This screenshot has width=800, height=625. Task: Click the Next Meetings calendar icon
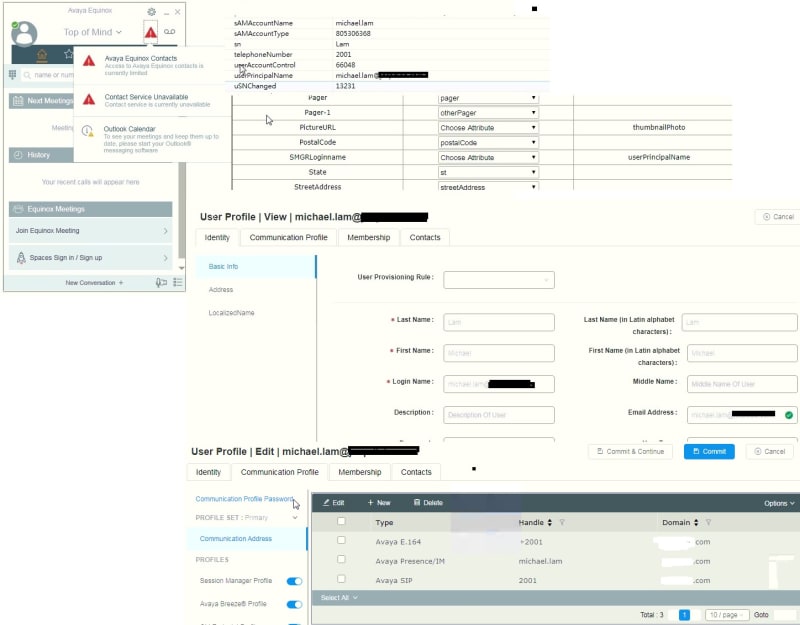18,101
